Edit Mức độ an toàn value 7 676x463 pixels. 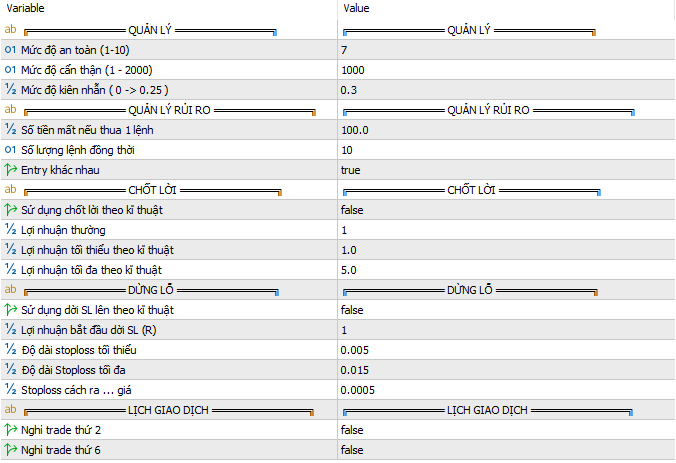tap(507, 50)
